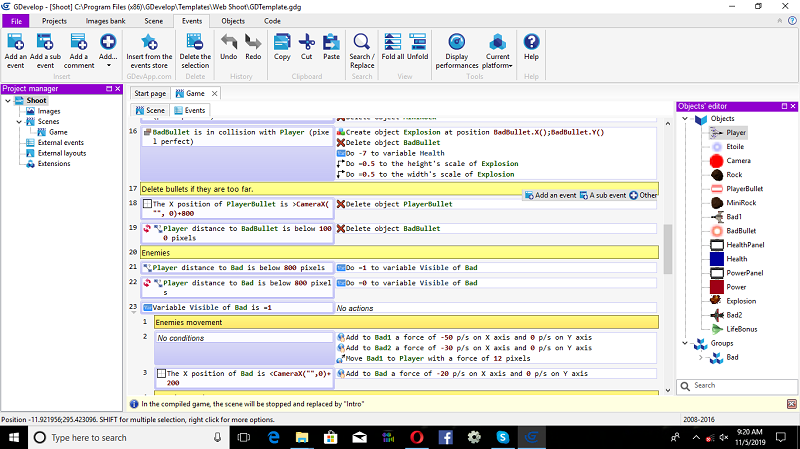Switch to the Images bank ribbon tab
The height and width of the screenshot is (449, 800).
(x=104, y=20)
